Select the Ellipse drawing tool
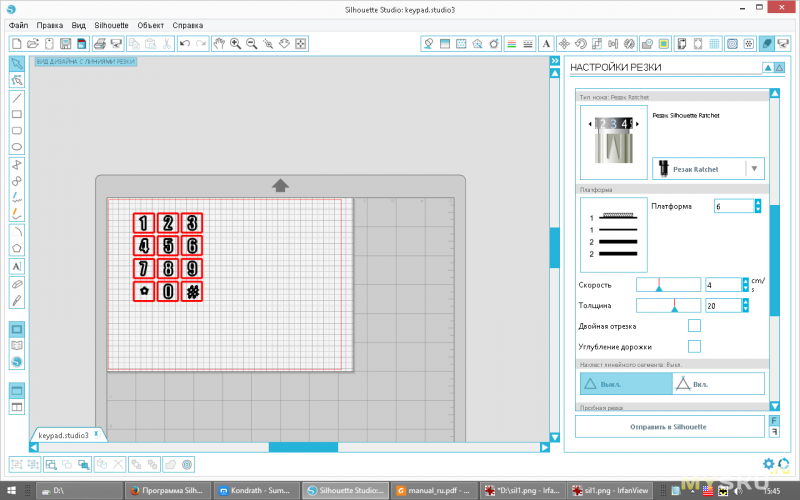 click(17, 147)
